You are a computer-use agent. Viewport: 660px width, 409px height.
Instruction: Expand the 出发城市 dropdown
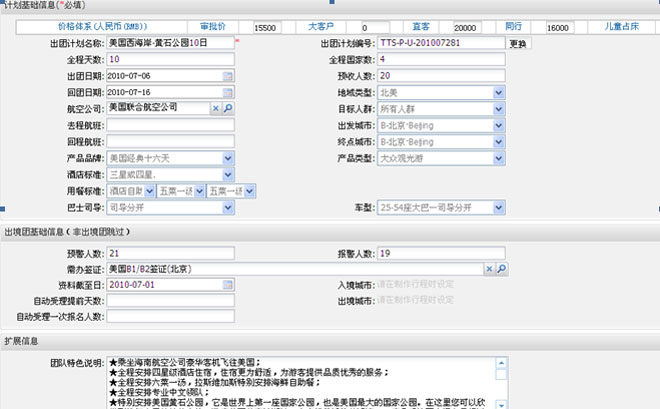[x=498, y=125]
